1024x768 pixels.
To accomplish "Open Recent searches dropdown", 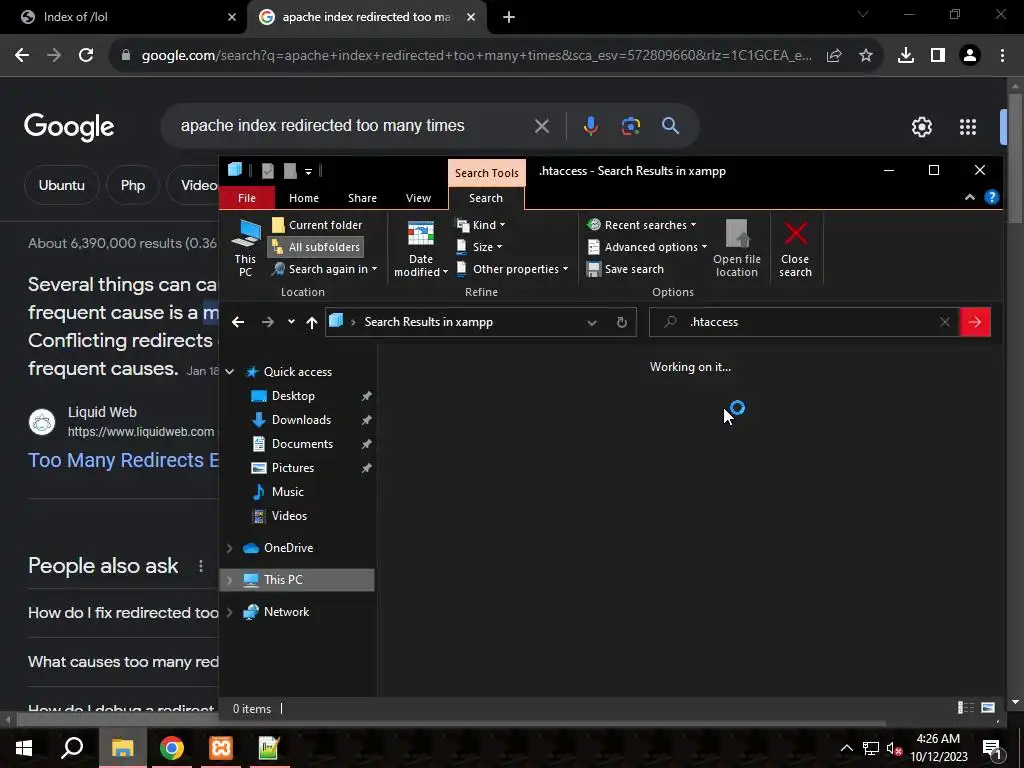I will click(x=642, y=225).
